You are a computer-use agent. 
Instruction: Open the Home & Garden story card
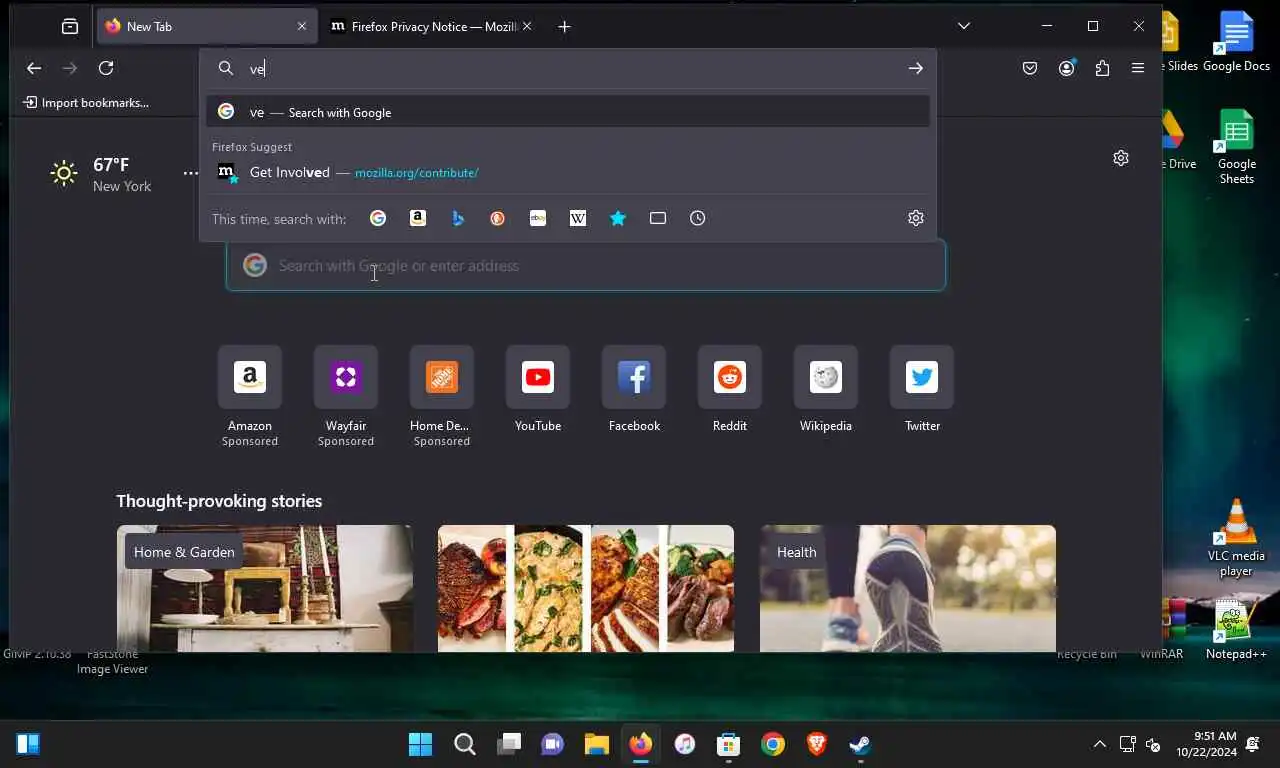pos(265,588)
